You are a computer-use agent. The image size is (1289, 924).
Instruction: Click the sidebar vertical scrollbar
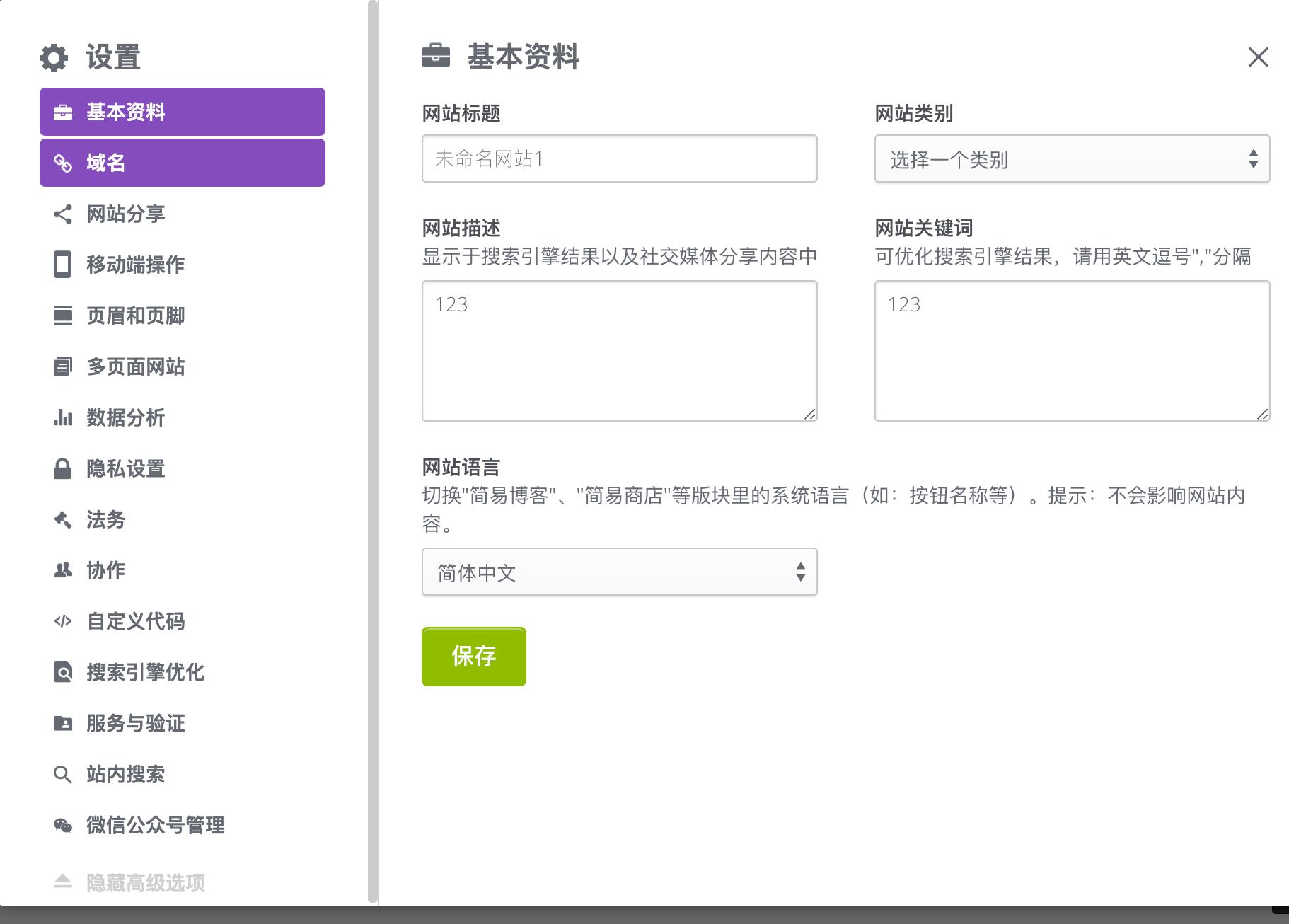(x=373, y=453)
